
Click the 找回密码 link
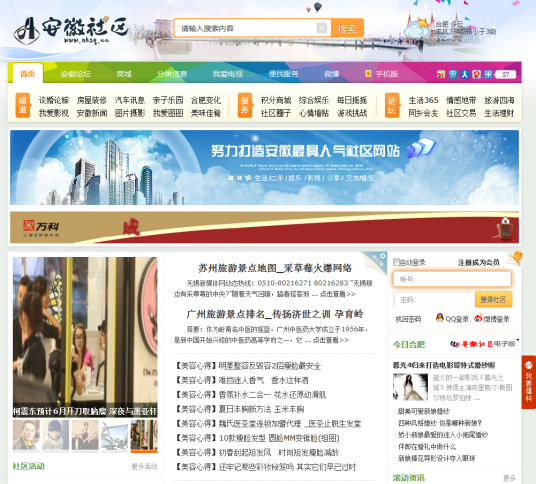click(408, 319)
